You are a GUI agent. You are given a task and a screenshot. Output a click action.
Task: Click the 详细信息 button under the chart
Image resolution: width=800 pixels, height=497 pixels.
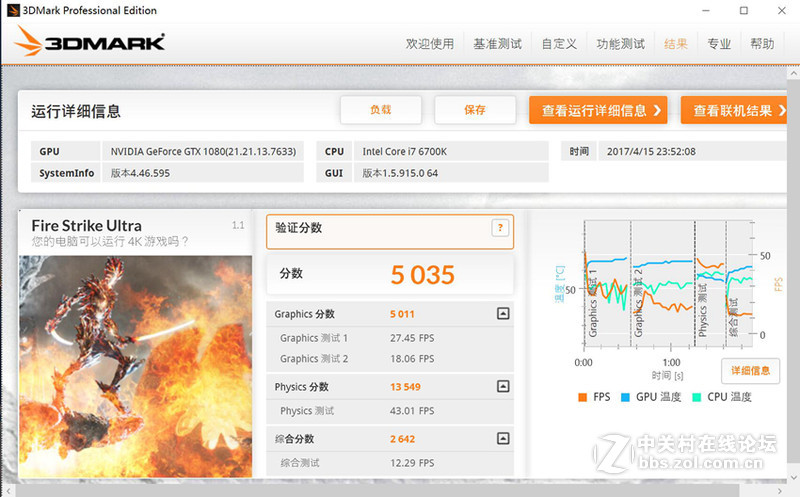(750, 371)
